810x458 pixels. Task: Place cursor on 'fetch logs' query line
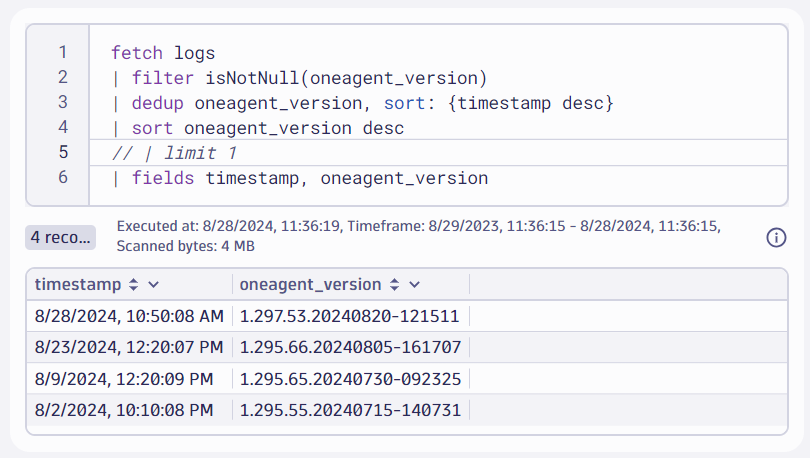point(163,53)
